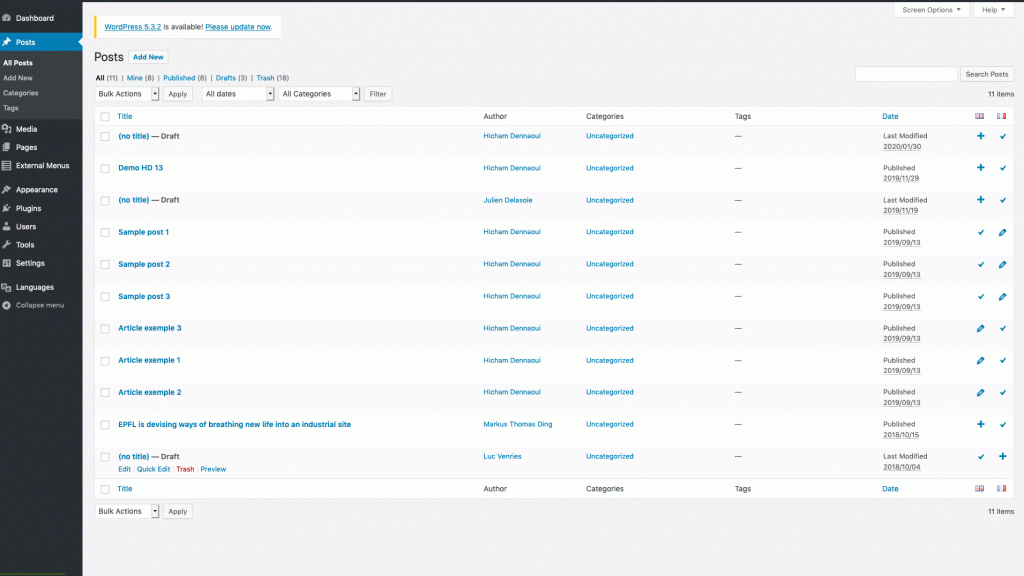The image size is (1024, 576).
Task: Click the pencil icon to edit French translation of Sample post 2
Action: pos(1002,265)
